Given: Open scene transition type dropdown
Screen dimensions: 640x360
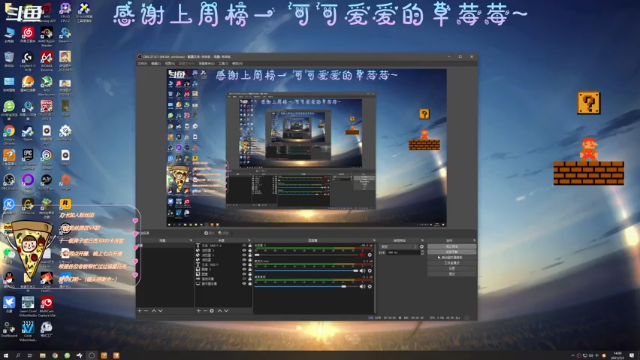Looking at the screenshot, I should [x=399, y=247].
